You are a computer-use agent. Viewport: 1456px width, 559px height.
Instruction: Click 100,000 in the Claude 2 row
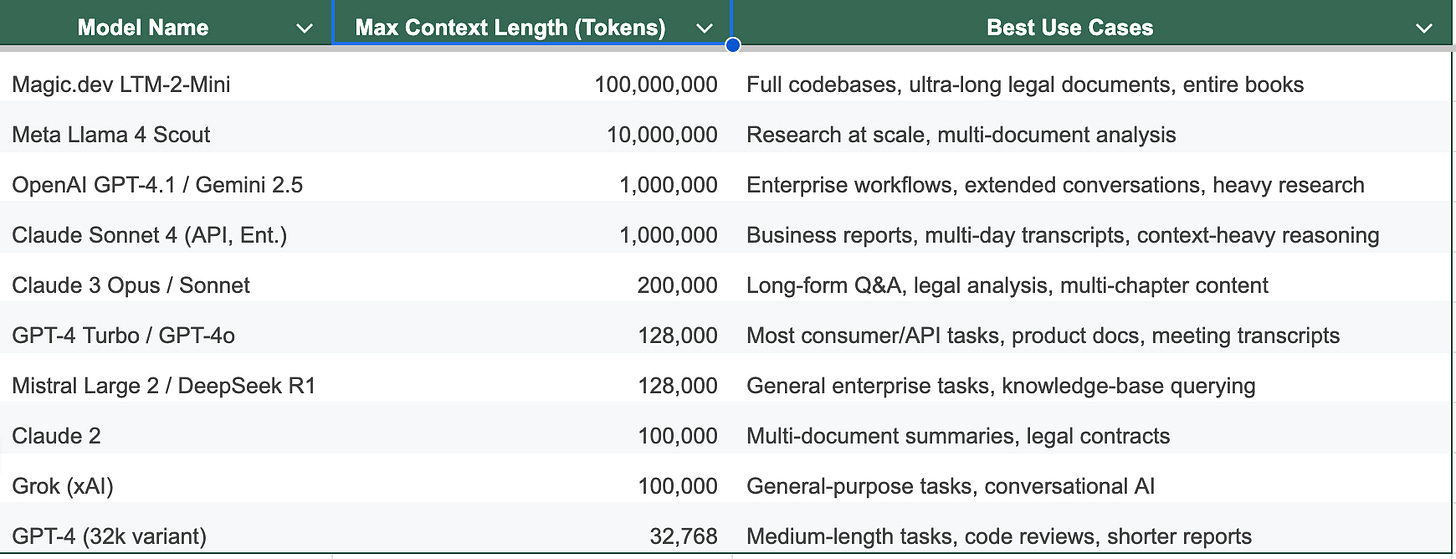[x=677, y=436]
